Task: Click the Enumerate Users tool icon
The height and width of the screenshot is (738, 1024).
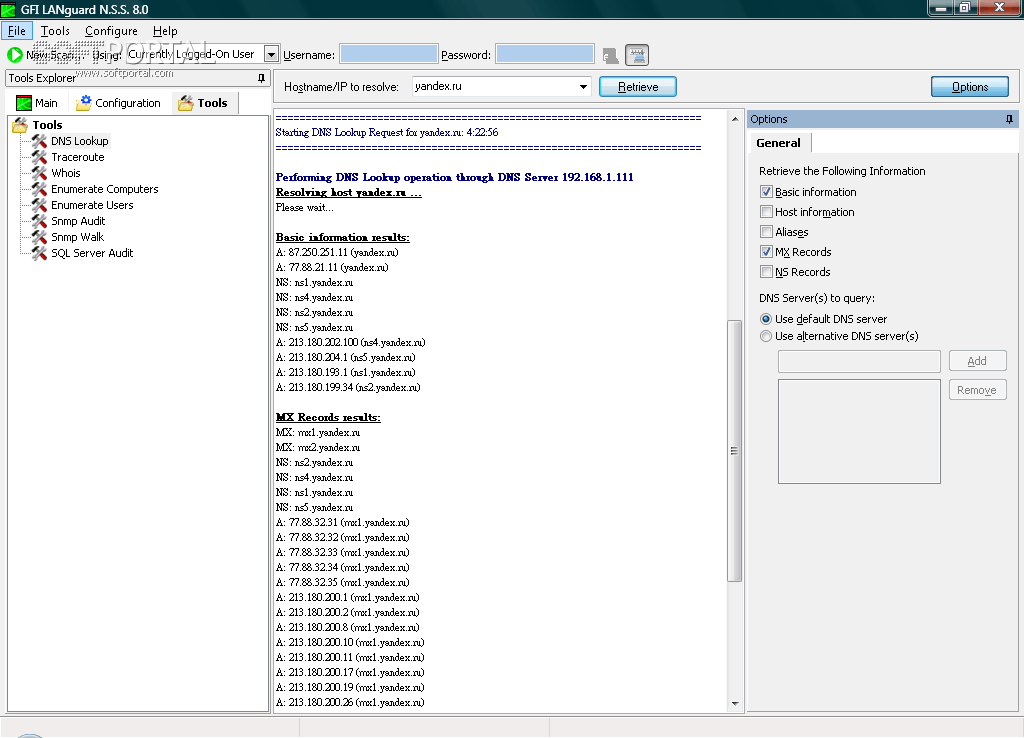Action: click(40, 205)
